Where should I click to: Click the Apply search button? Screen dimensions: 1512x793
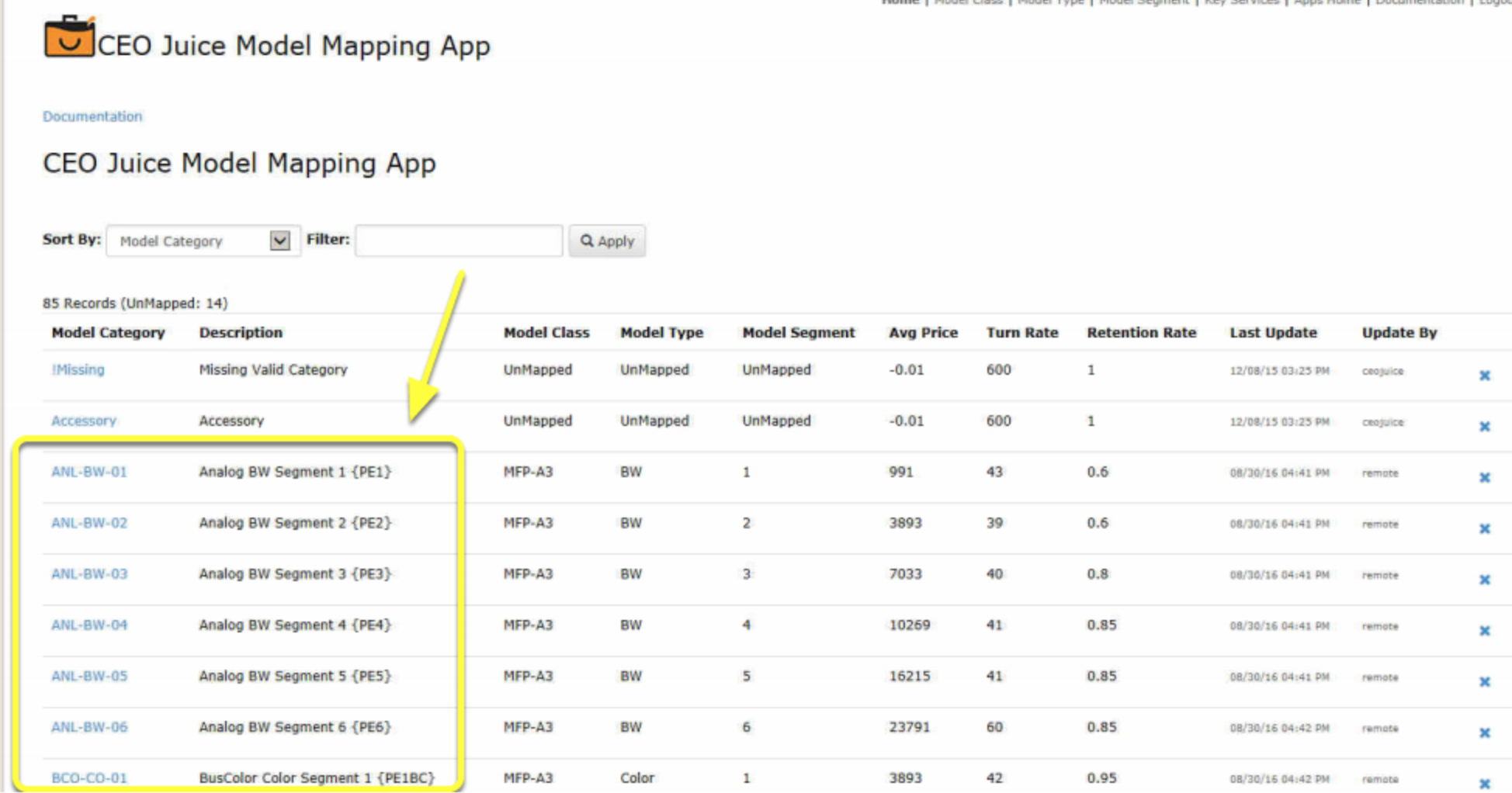607,241
